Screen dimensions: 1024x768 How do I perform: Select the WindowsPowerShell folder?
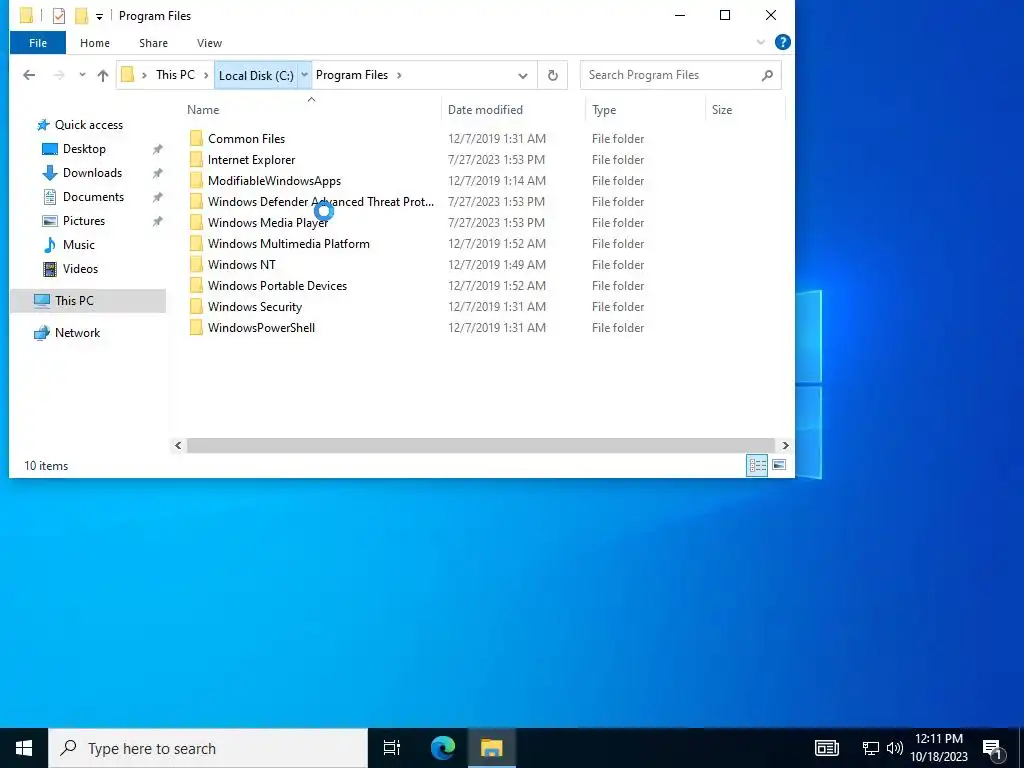click(x=261, y=328)
